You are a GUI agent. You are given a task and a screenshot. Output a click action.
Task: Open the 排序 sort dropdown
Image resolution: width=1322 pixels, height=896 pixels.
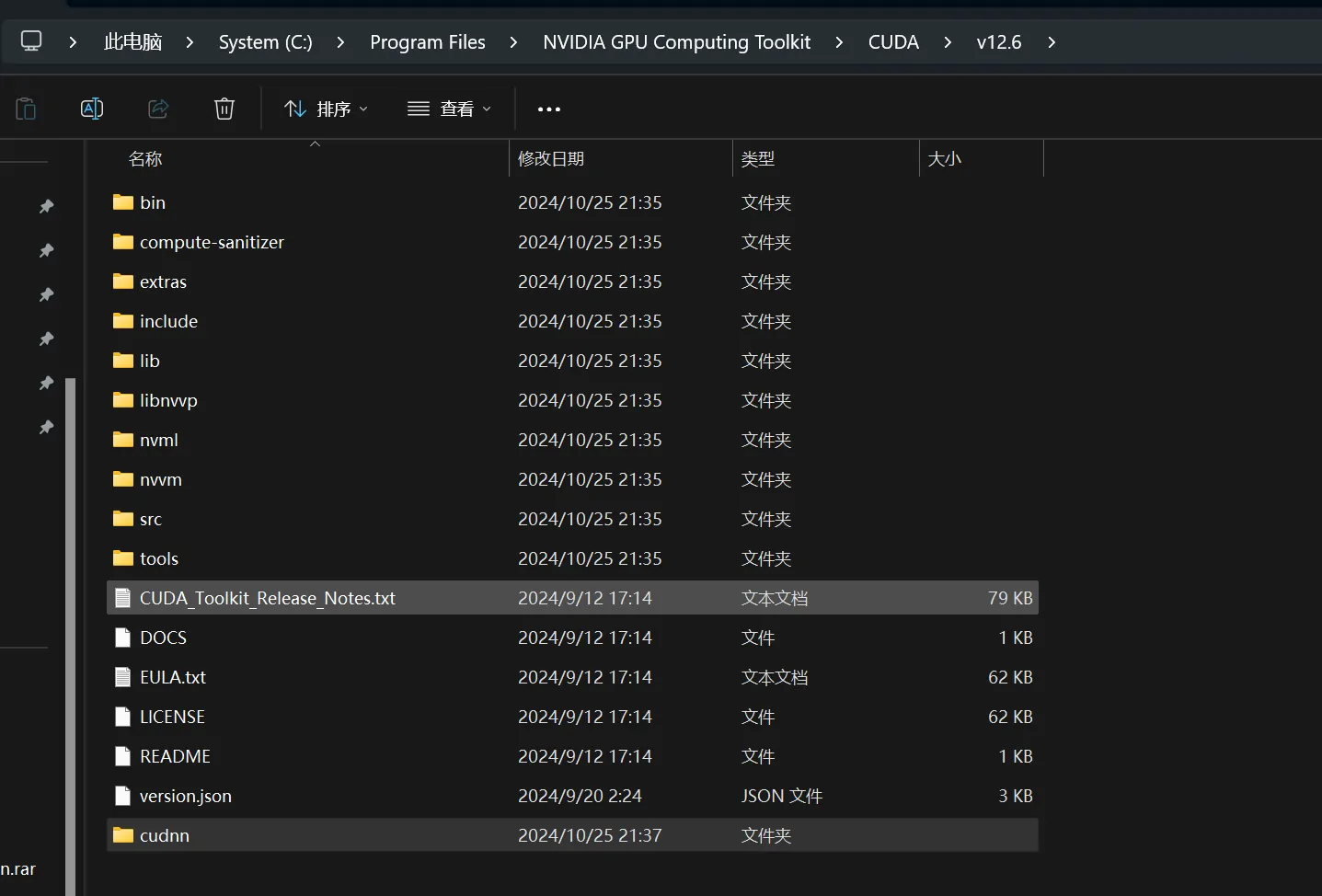click(x=326, y=109)
